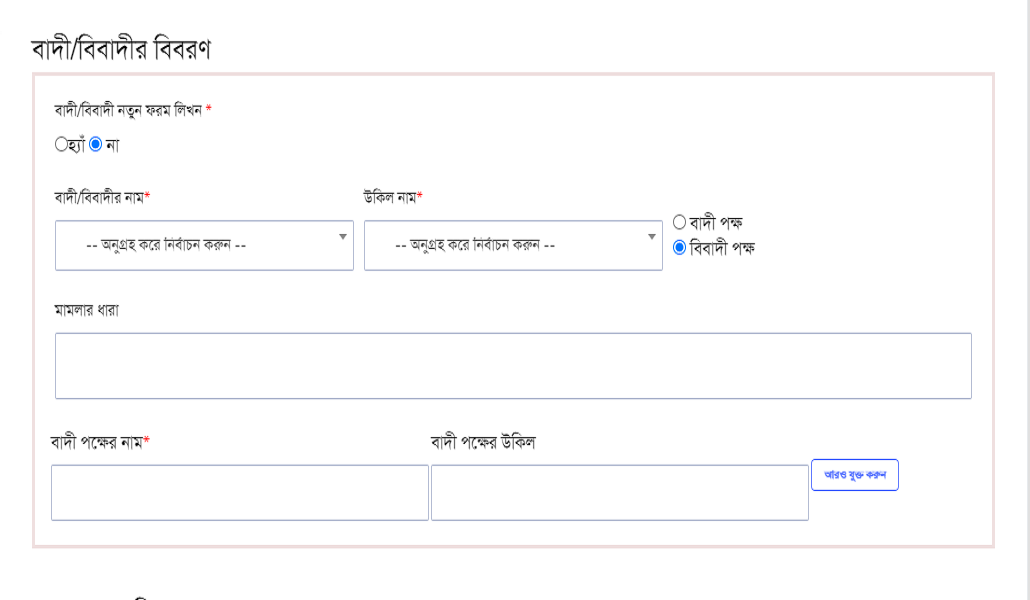The image size is (1030, 600).
Task: Click the বাদী পক্ষের উকিল input field
Action: (x=619, y=492)
